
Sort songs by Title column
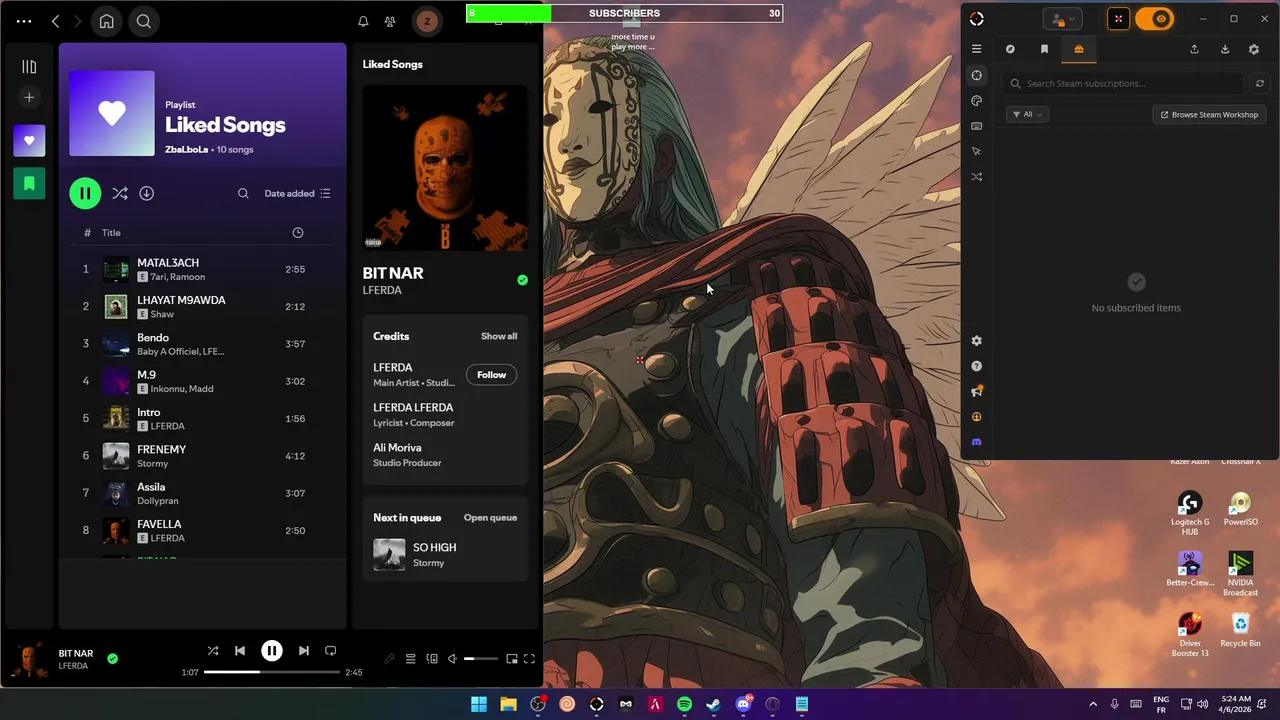tap(111, 233)
